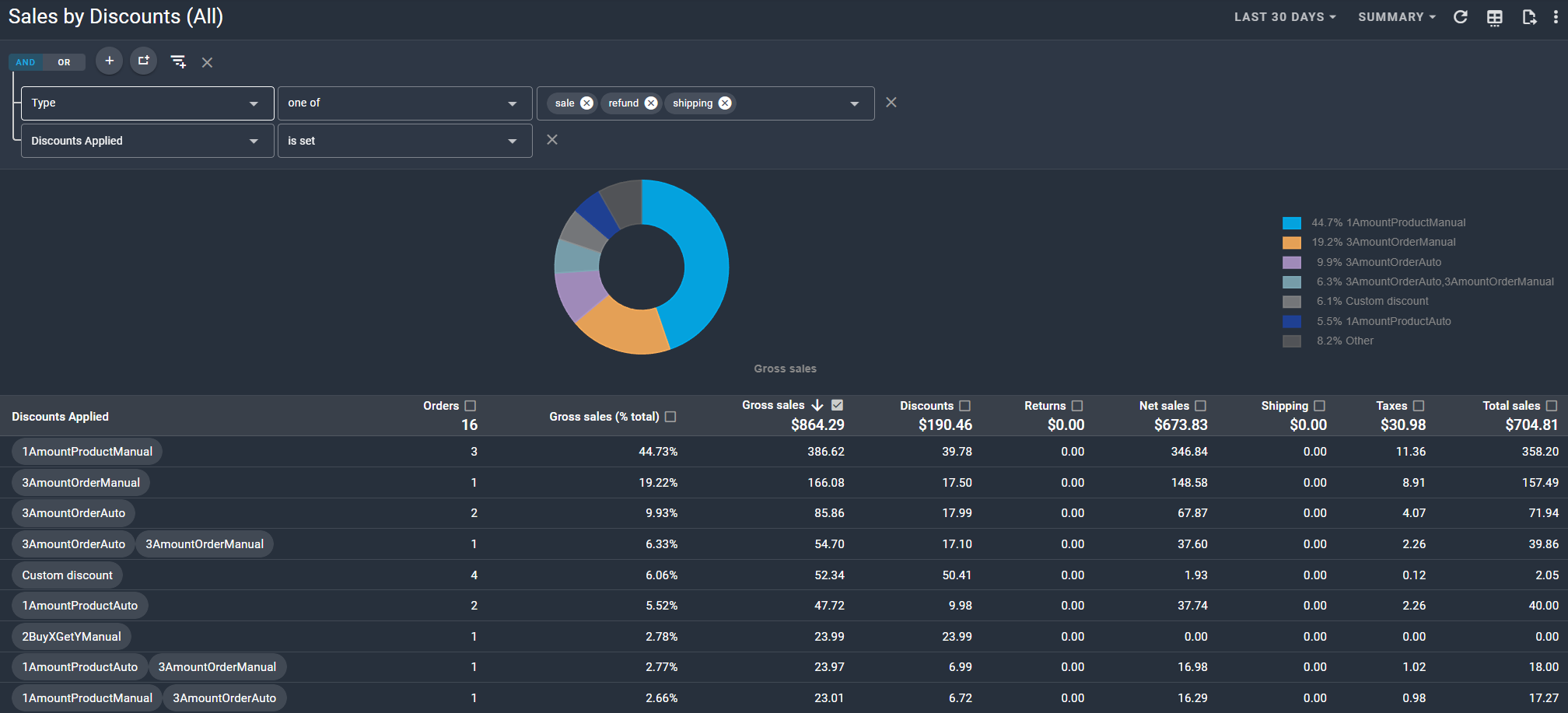Open the three-dot more options menu
The width and height of the screenshot is (1568, 713).
coord(1556,17)
